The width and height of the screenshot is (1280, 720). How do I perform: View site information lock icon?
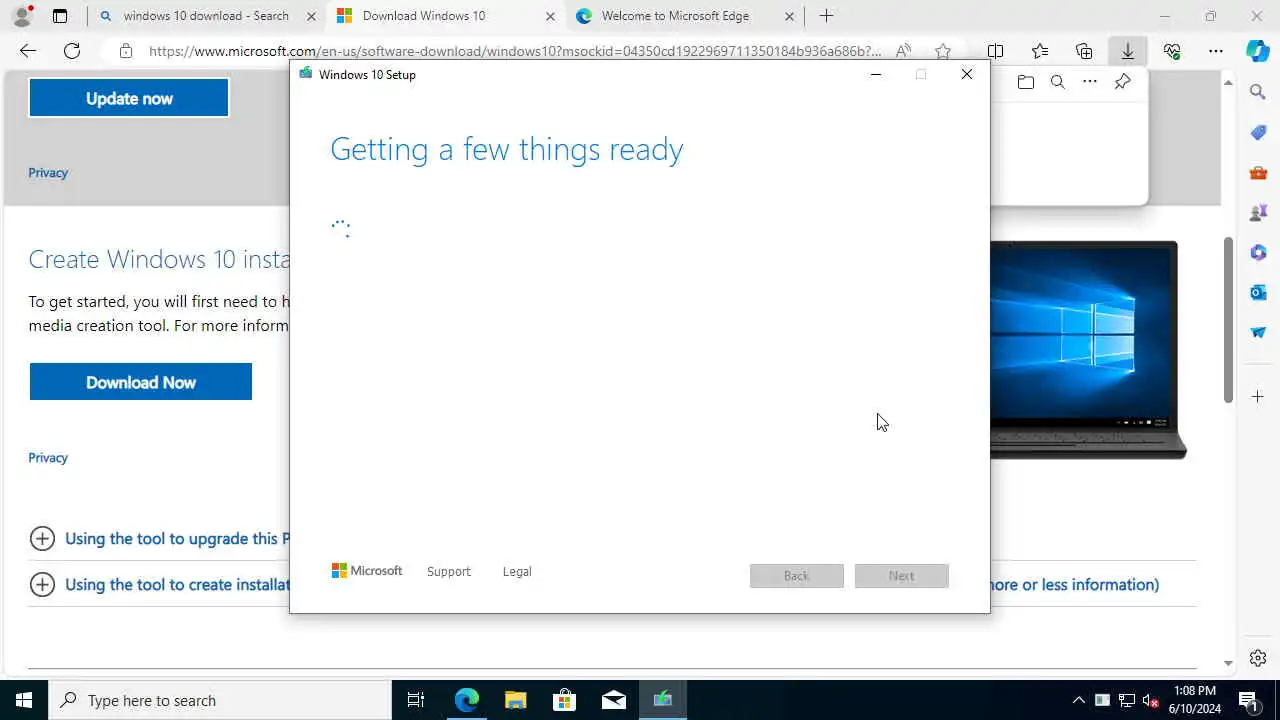[125, 51]
